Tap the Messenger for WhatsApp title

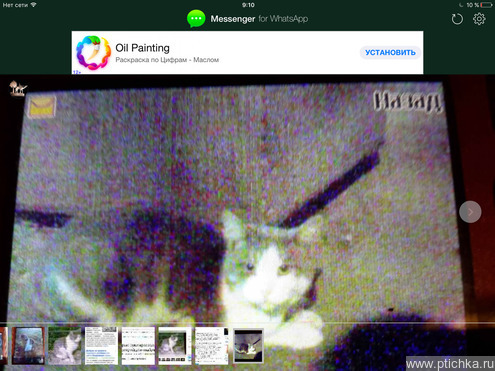[259, 19]
